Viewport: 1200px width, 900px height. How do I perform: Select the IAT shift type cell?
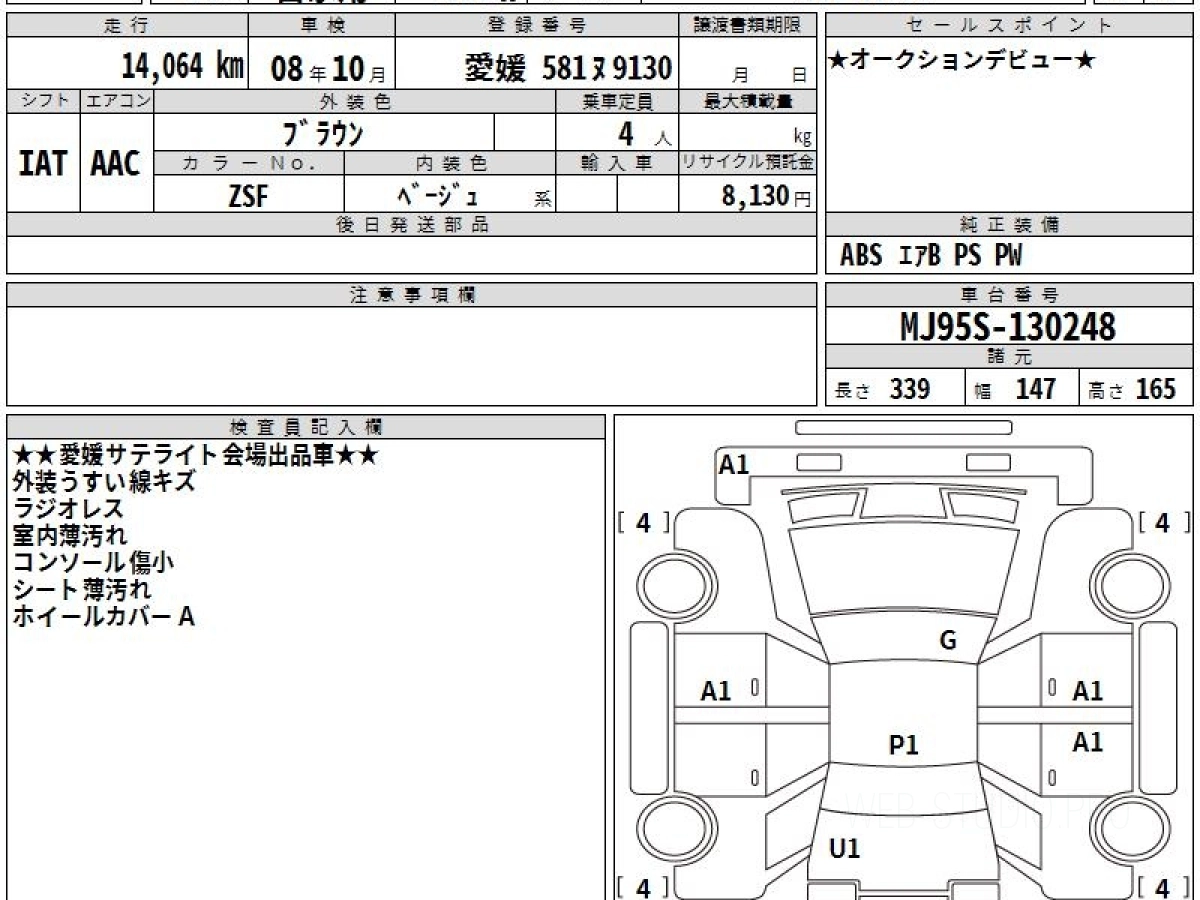pyautogui.click(x=43, y=164)
